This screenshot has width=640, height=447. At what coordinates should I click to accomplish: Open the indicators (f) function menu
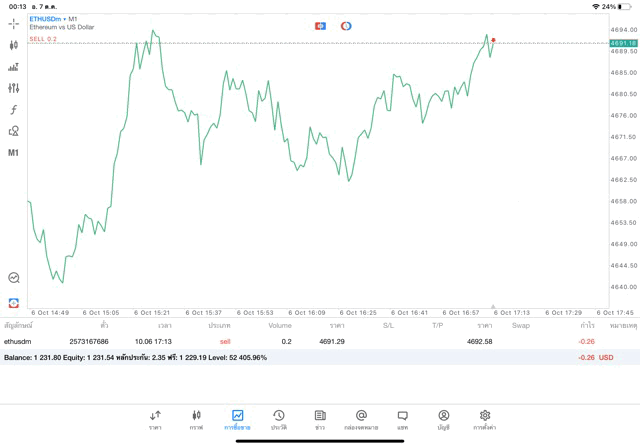click(x=14, y=109)
